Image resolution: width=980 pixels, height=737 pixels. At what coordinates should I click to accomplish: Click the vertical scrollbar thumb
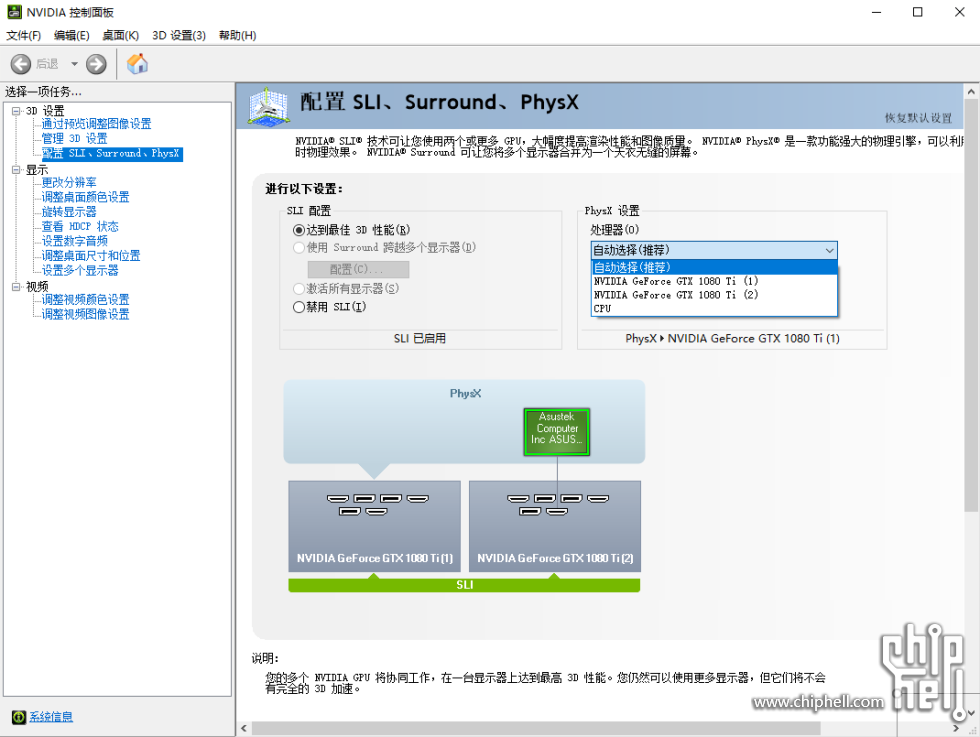pos(971,306)
